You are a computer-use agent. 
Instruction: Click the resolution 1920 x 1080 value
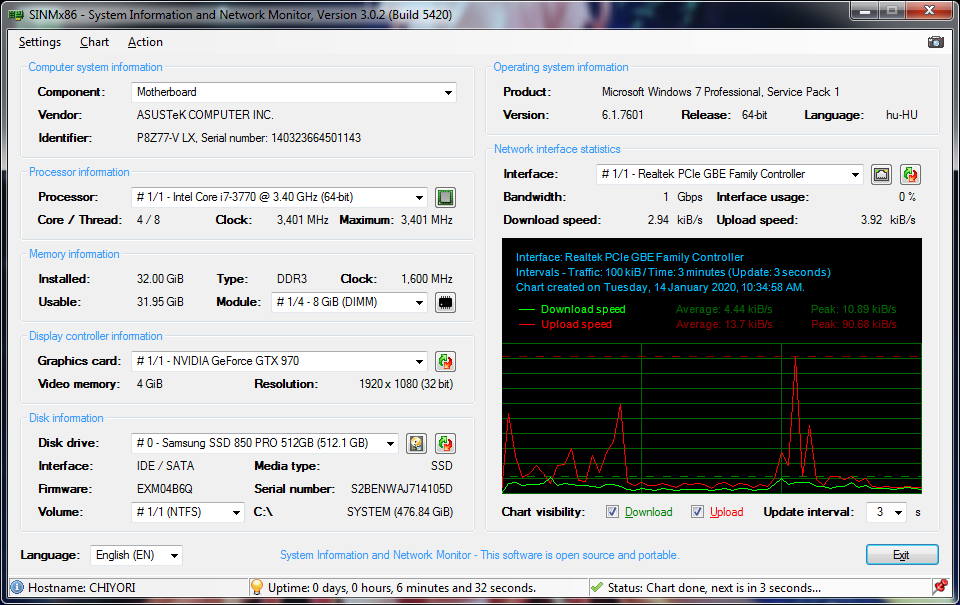point(406,384)
